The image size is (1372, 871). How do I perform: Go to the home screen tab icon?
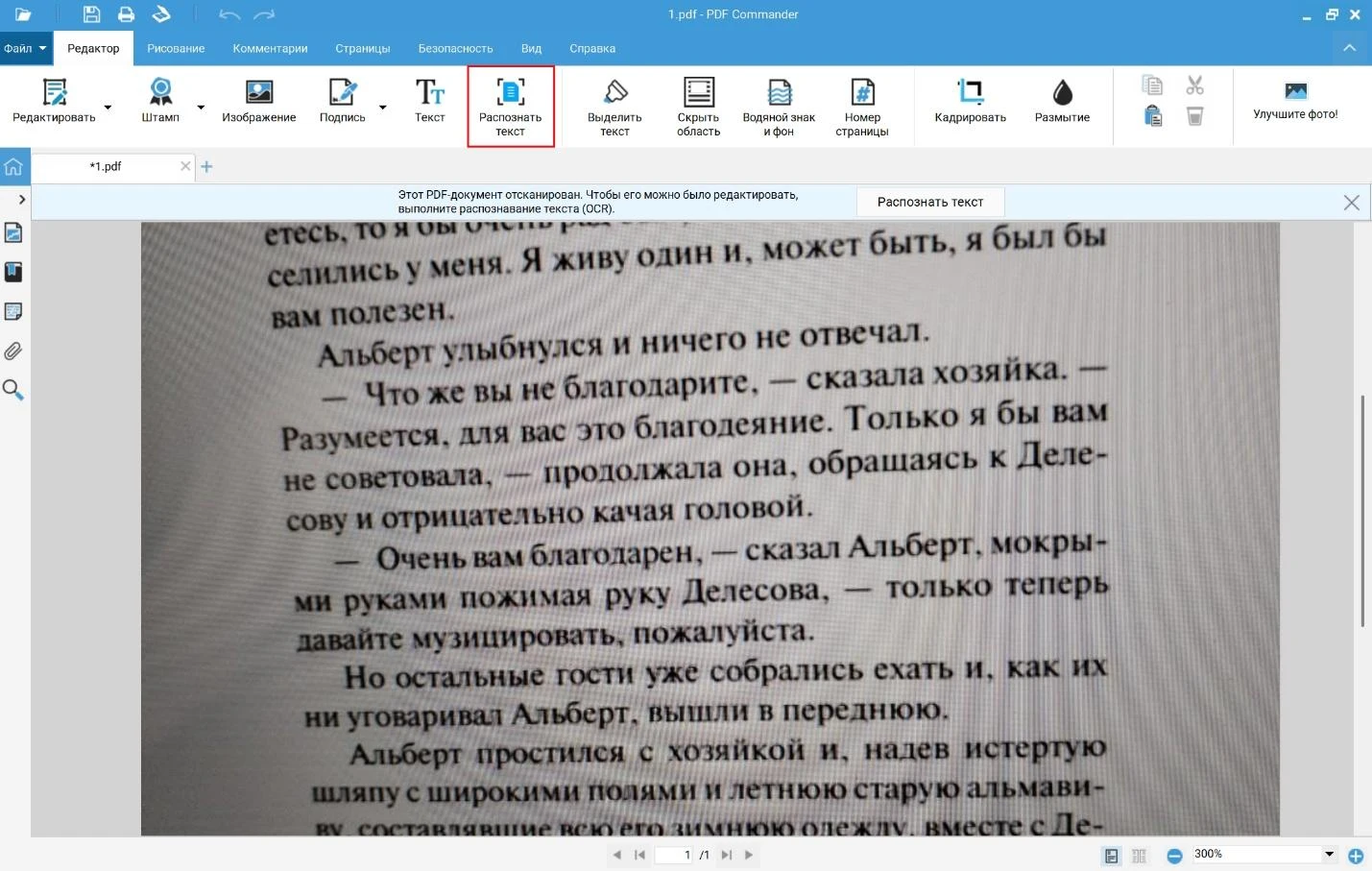13,167
